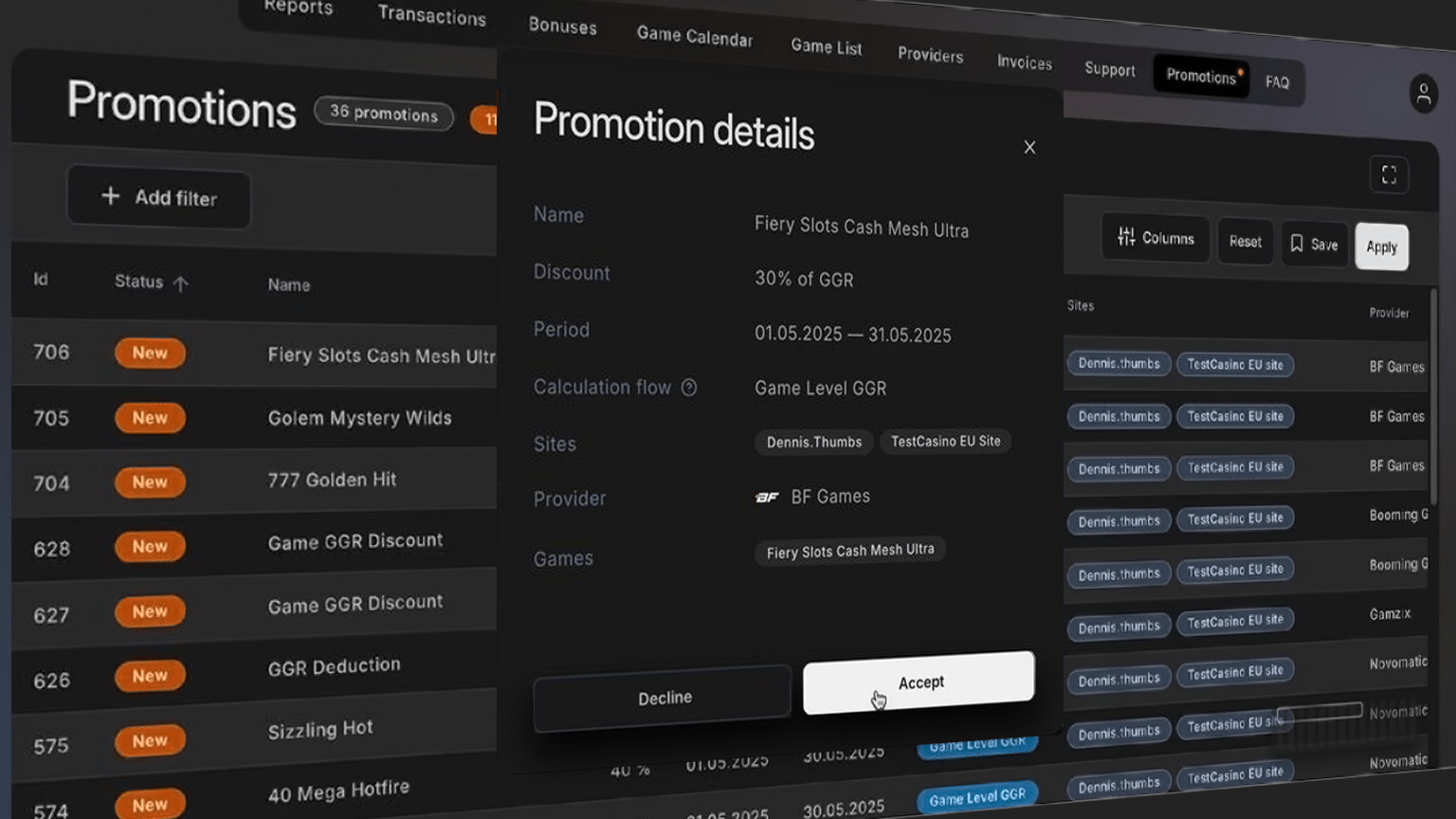The image size is (1456, 819).
Task: Click the plus icon in Add filter
Action: click(111, 195)
